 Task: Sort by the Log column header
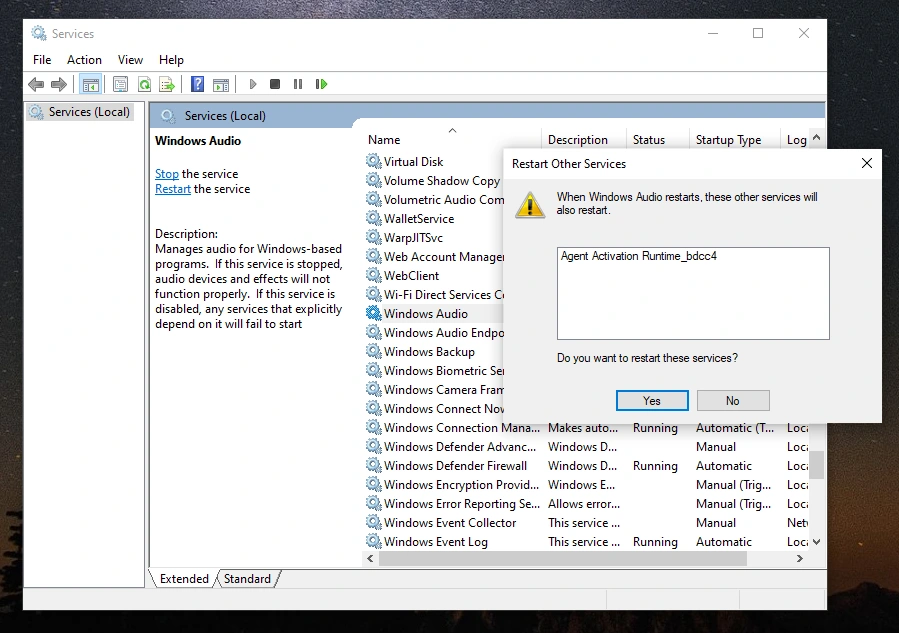coord(795,139)
